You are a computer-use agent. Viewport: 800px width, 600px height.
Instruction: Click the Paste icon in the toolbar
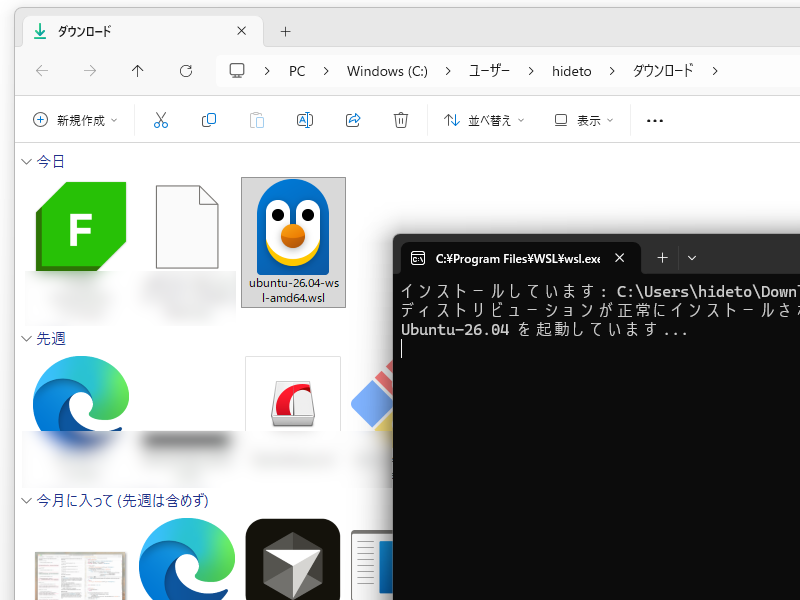[x=257, y=120]
